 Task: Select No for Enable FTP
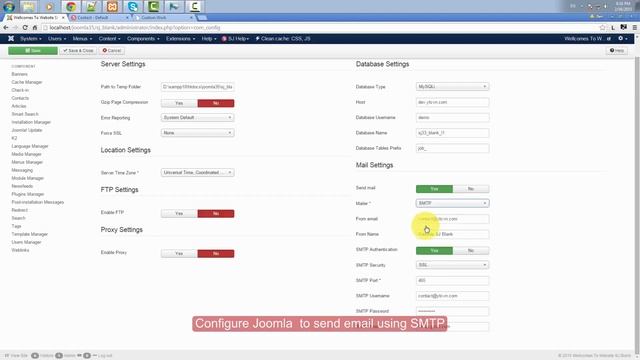(x=216, y=213)
